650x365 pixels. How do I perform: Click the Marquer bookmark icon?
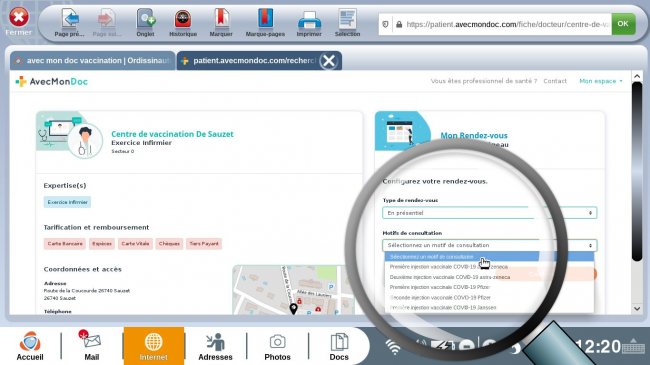coord(221,19)
